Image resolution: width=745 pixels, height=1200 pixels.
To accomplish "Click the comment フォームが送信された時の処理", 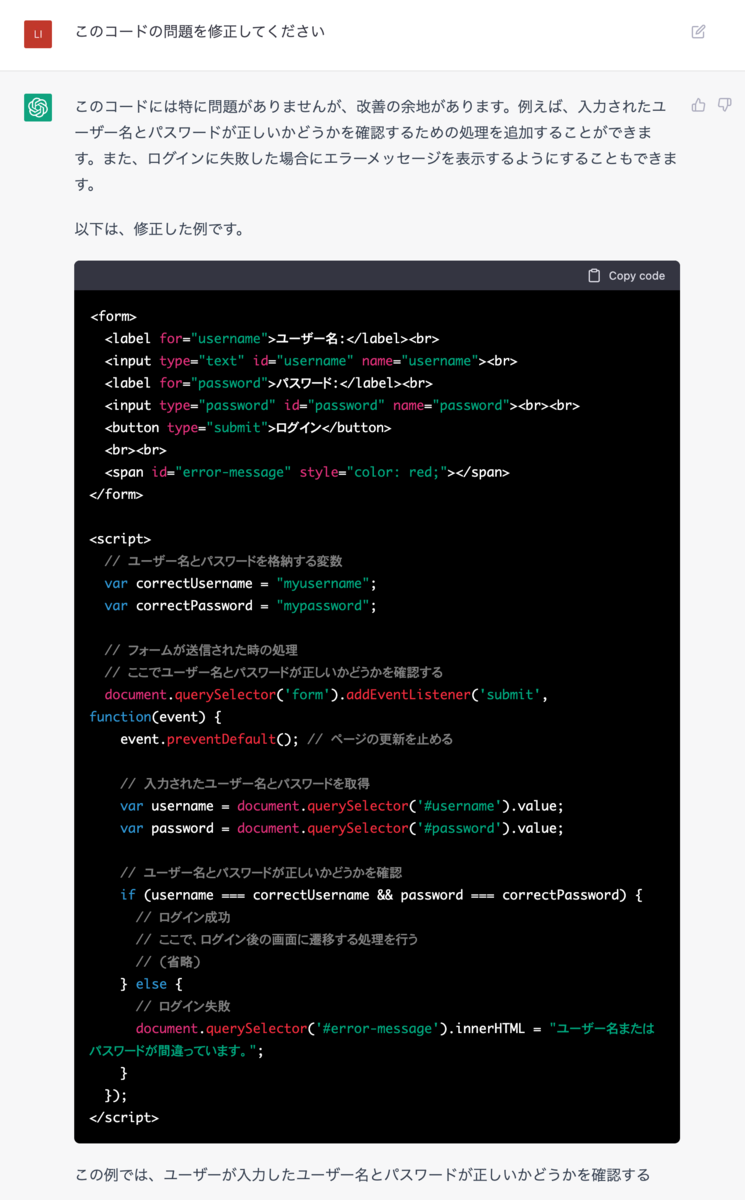I will 201,650.
